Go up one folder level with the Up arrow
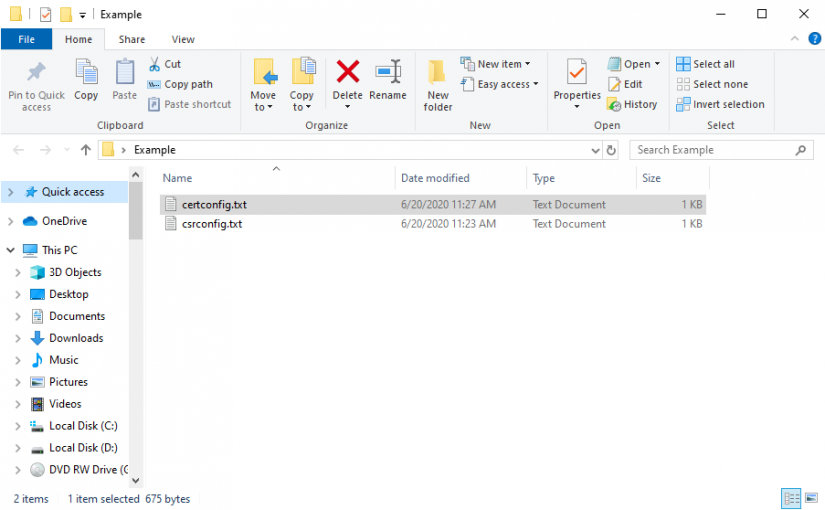Image resolution: width=825 pixels, height=510 pixels. pyautogui.click(x=86, y=150)
